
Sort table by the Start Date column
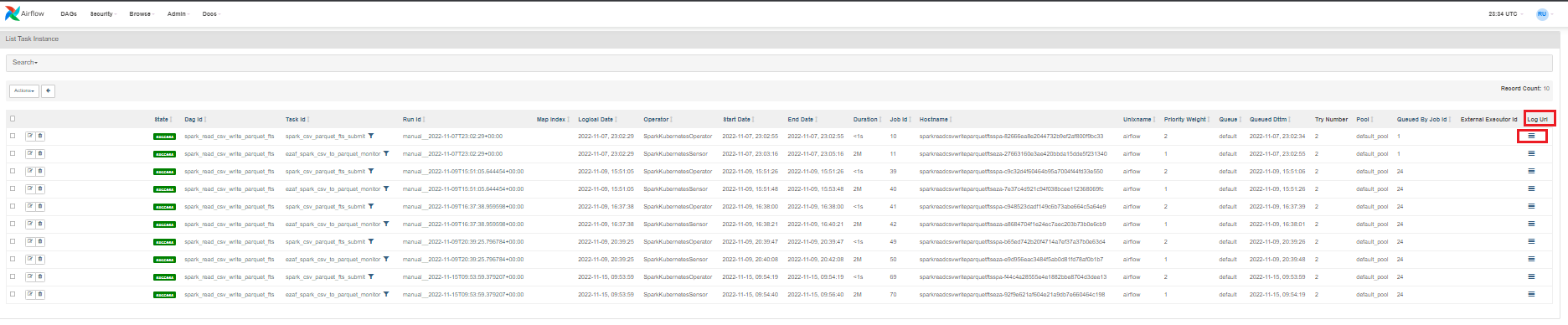tap(740, 119)
